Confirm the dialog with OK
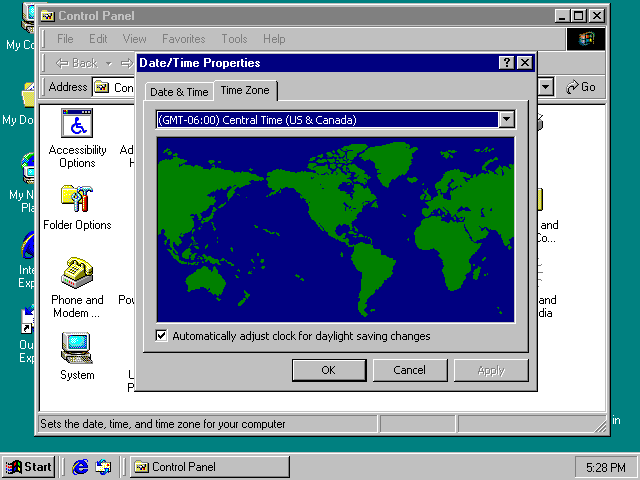This screenshot has width=640, height=480. (329, 370)
